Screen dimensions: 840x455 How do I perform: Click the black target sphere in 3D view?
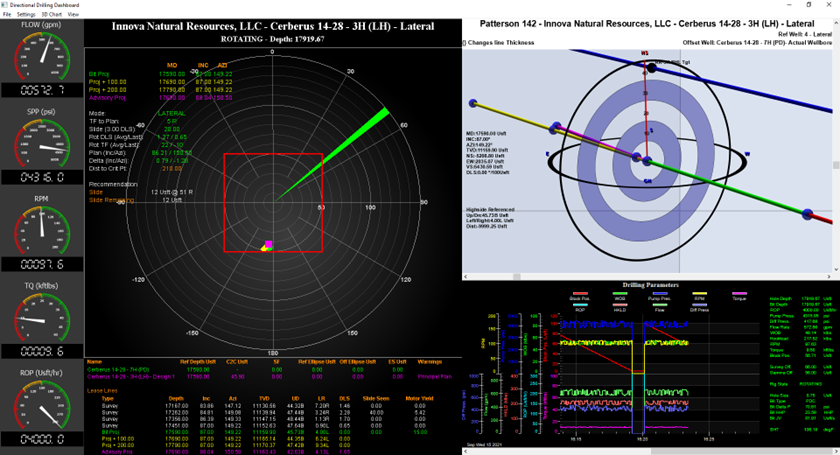click(652, 68)
